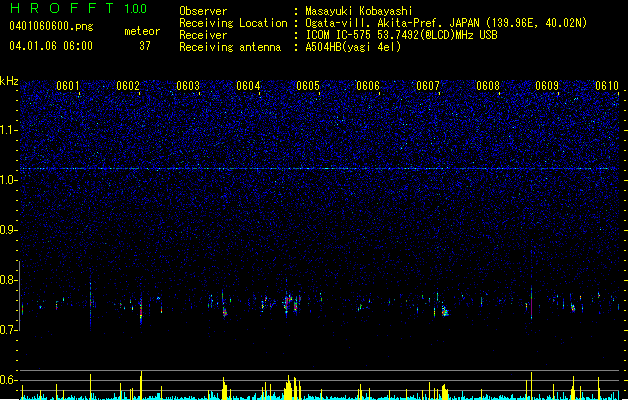
Task: Click time marker 0608
Action: (x=488, y=86)
